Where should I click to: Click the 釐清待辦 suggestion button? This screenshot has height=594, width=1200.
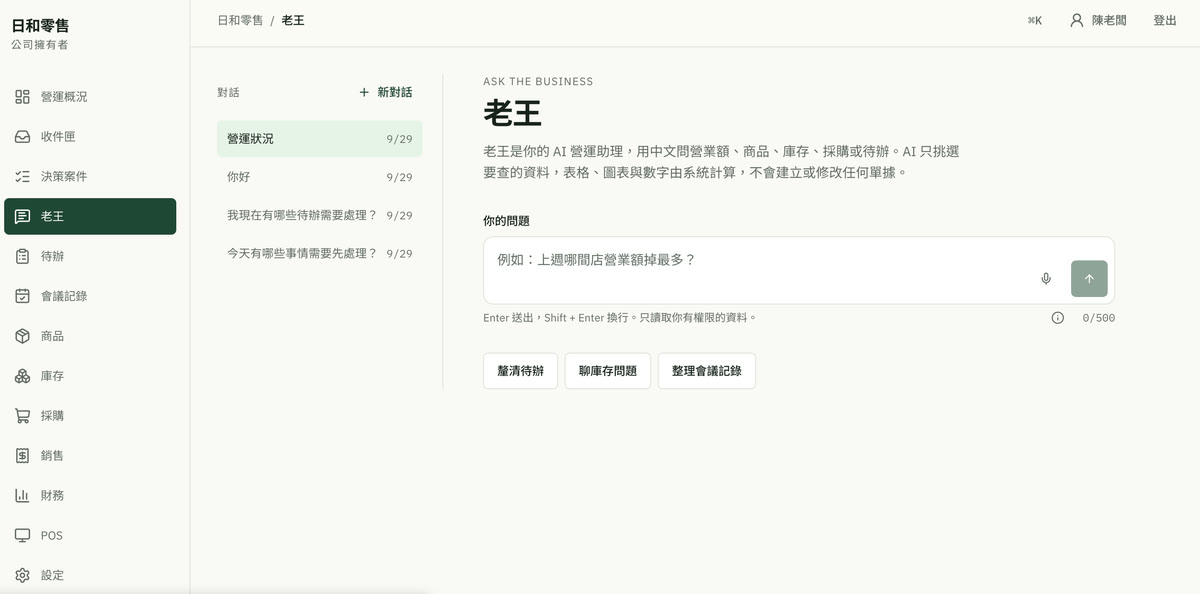(520, 370)
